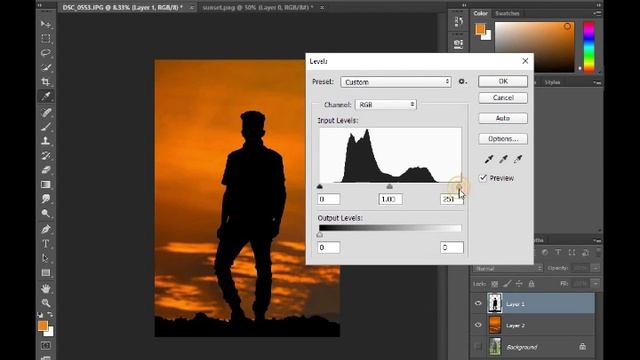Select the Zoom tool
The image size is (640, 360).
tap(46, 303)
